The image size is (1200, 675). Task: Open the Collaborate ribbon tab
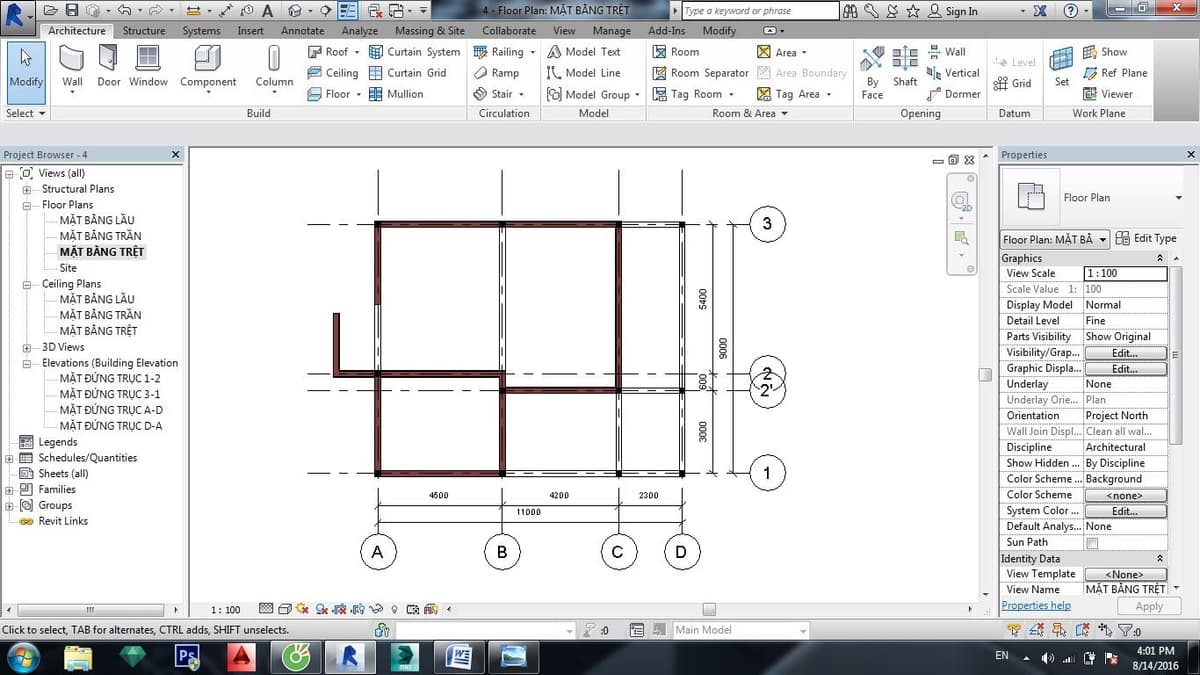point(509,31)
